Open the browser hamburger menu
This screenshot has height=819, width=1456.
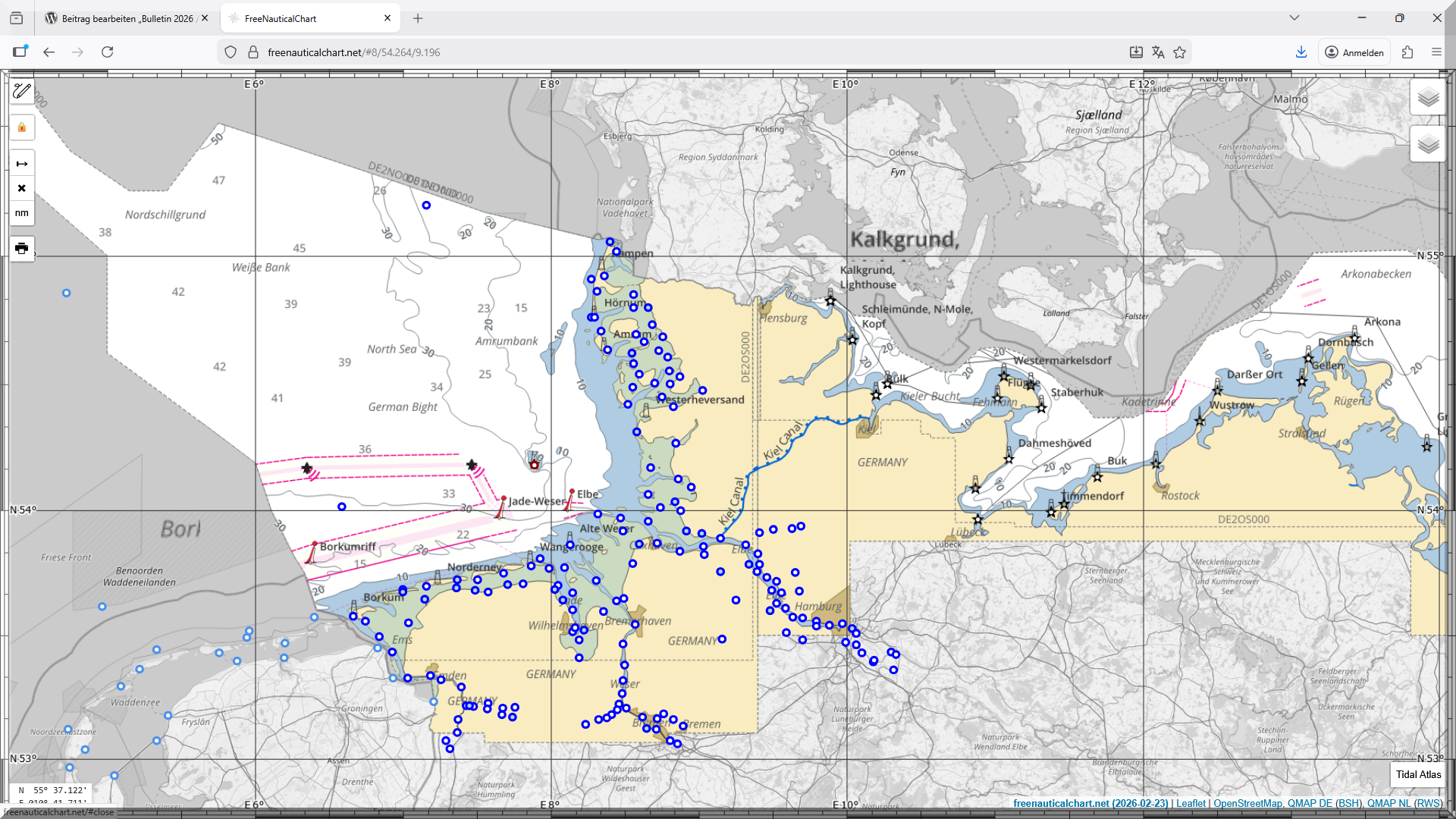(x=1436, y=52)
